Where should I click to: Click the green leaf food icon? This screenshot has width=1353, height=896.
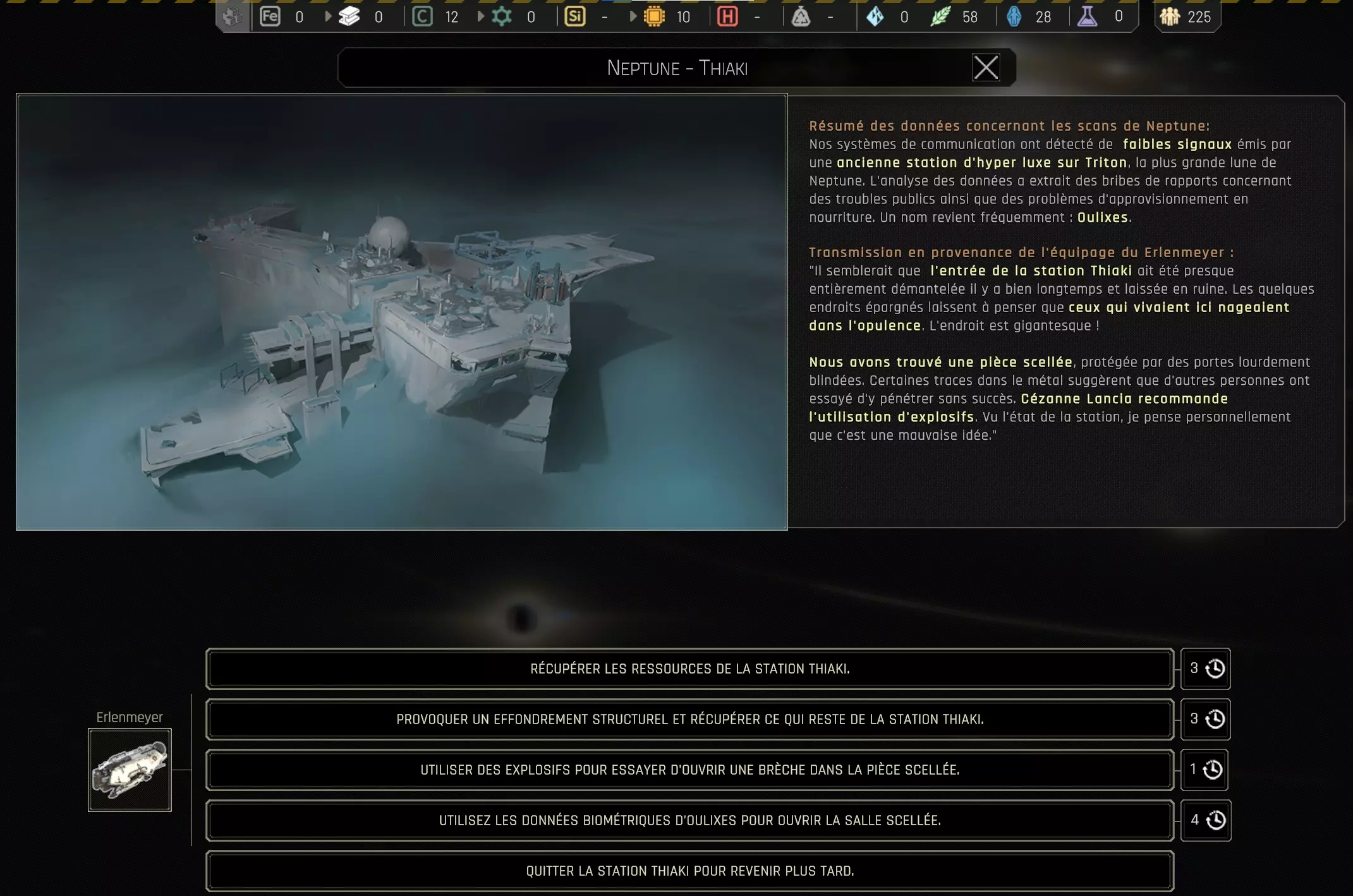point(940,16)
